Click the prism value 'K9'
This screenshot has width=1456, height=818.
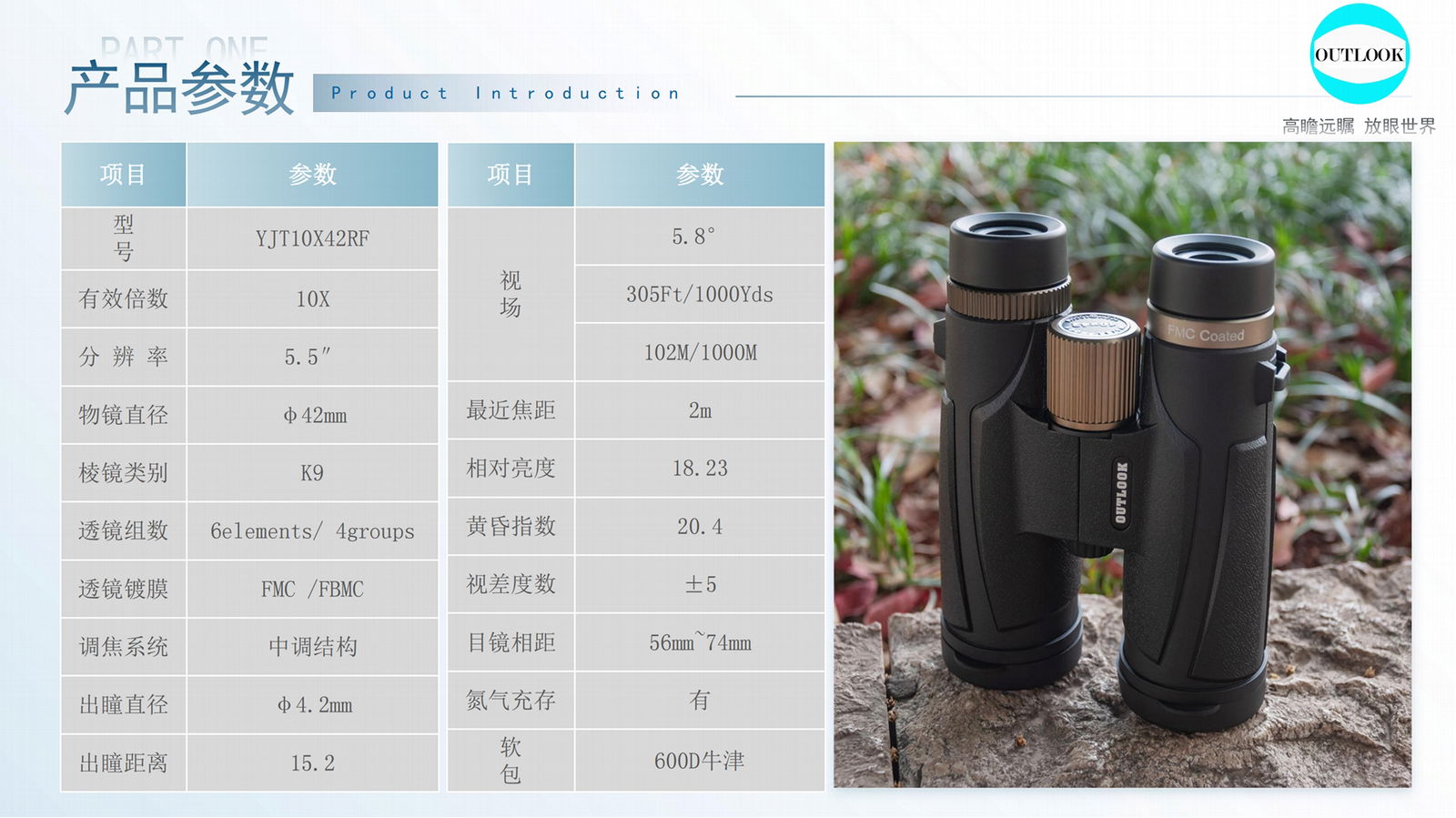[312, 473]
